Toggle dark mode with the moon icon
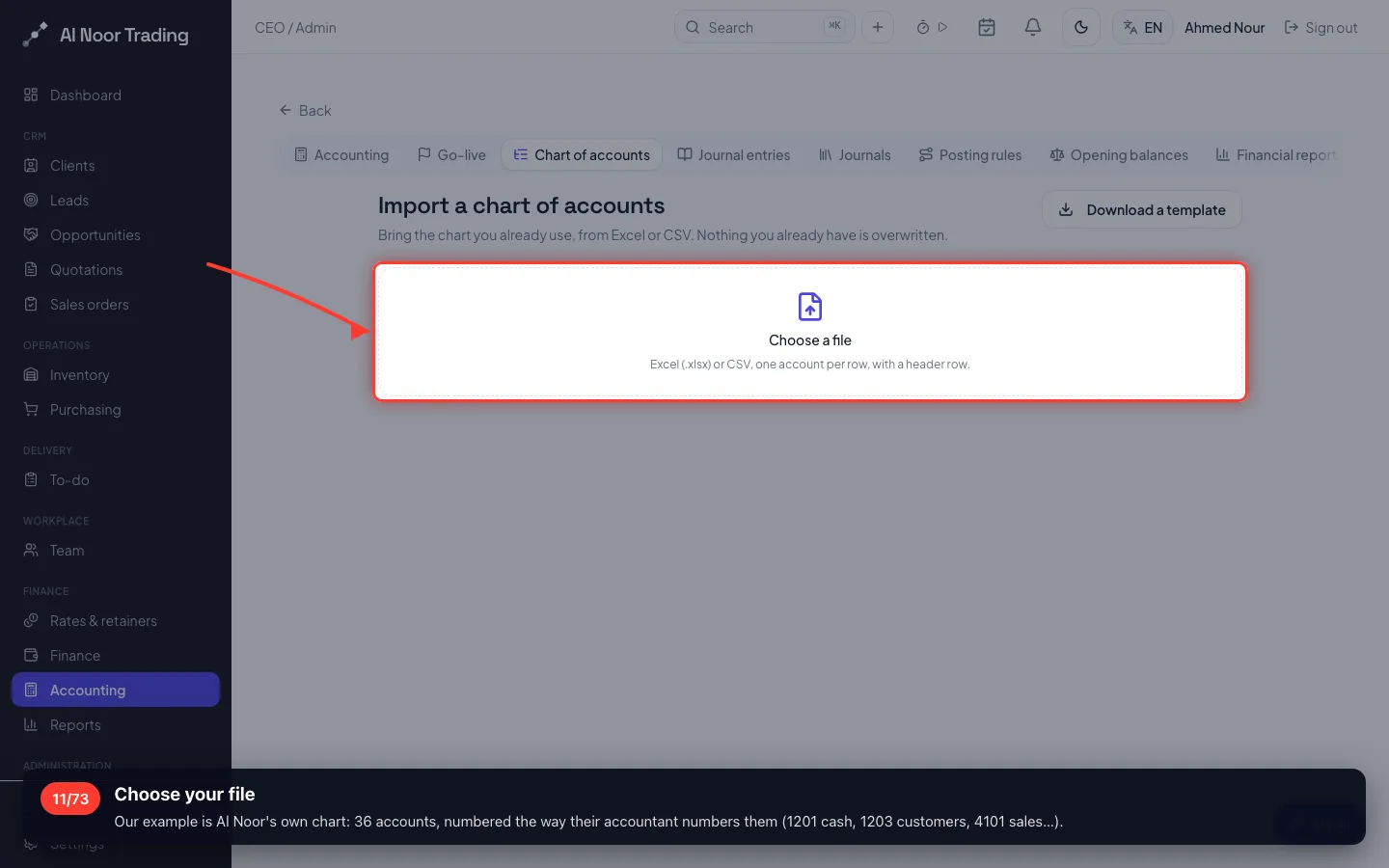 click(x=1081, y=28)
